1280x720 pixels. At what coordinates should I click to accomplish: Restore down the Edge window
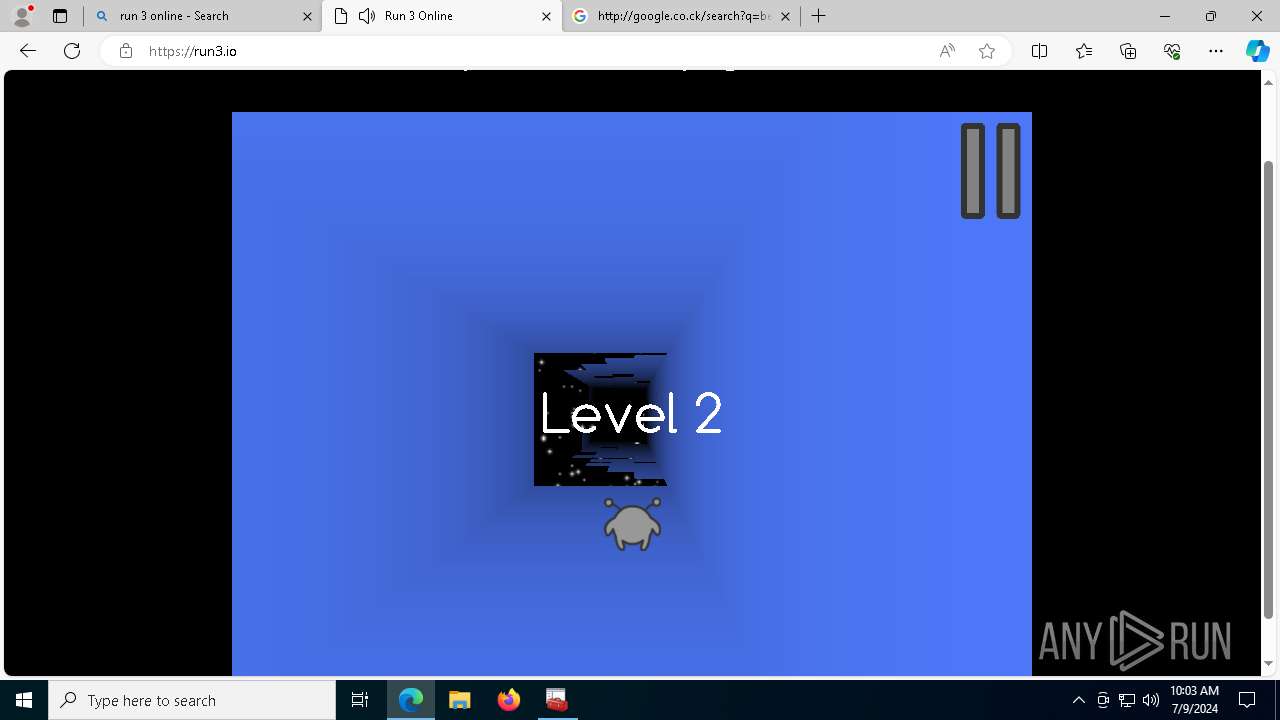click(1211, 16)
